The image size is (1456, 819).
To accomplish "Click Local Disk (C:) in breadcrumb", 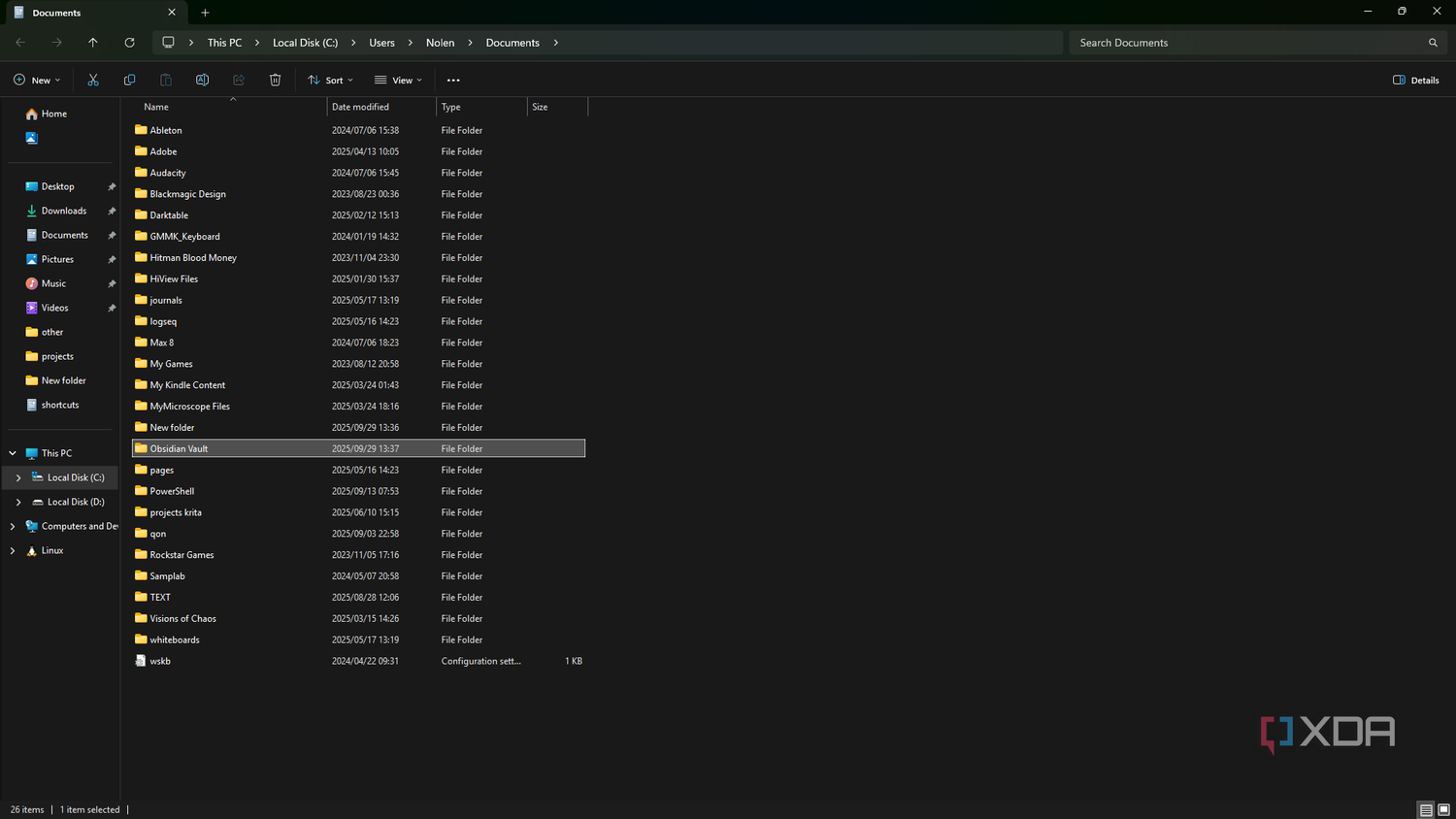I will coord(305,43).
